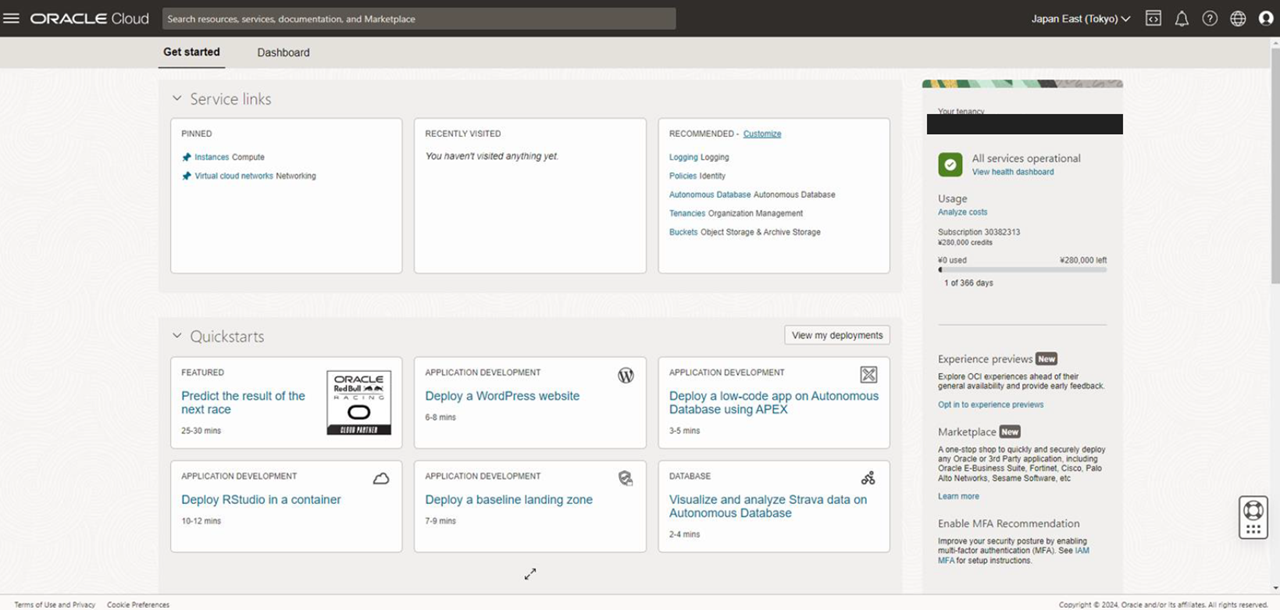Screen dimensions: 1280x610
Task: Collapse the Service links section
Action: (x=177, y=99)
